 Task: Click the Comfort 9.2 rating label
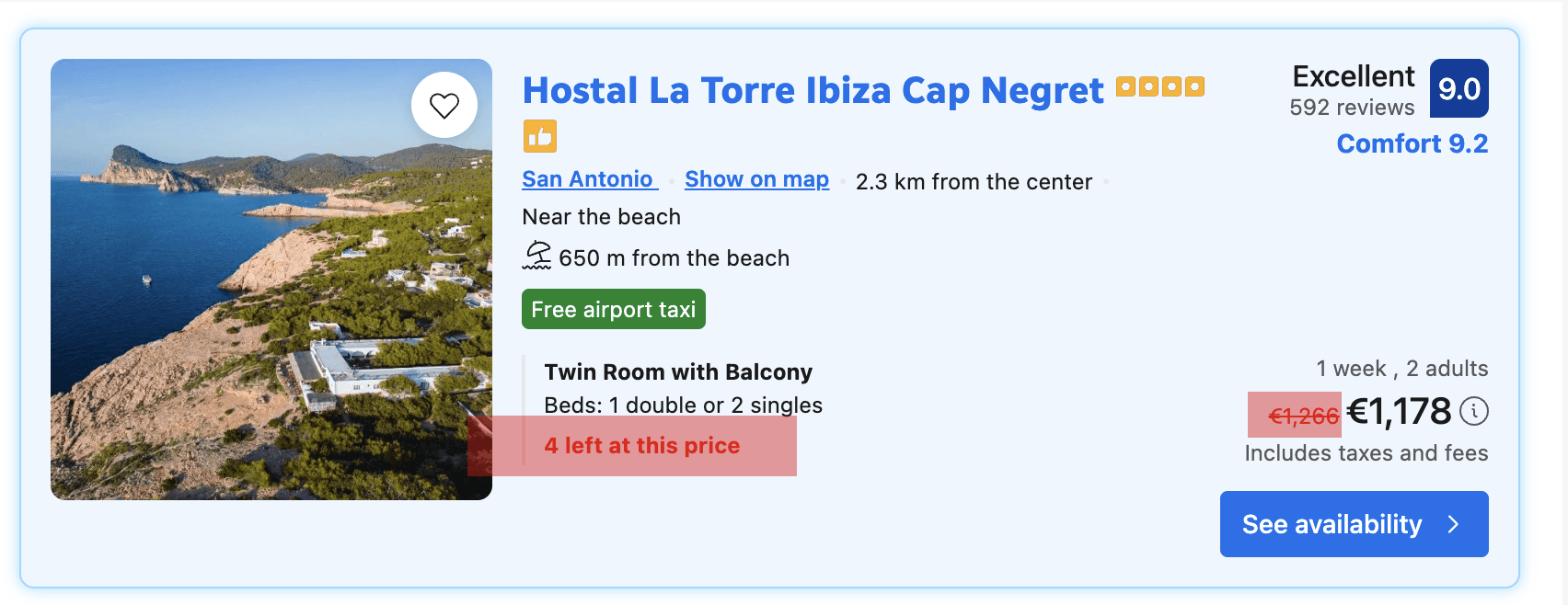[1412, 143]
